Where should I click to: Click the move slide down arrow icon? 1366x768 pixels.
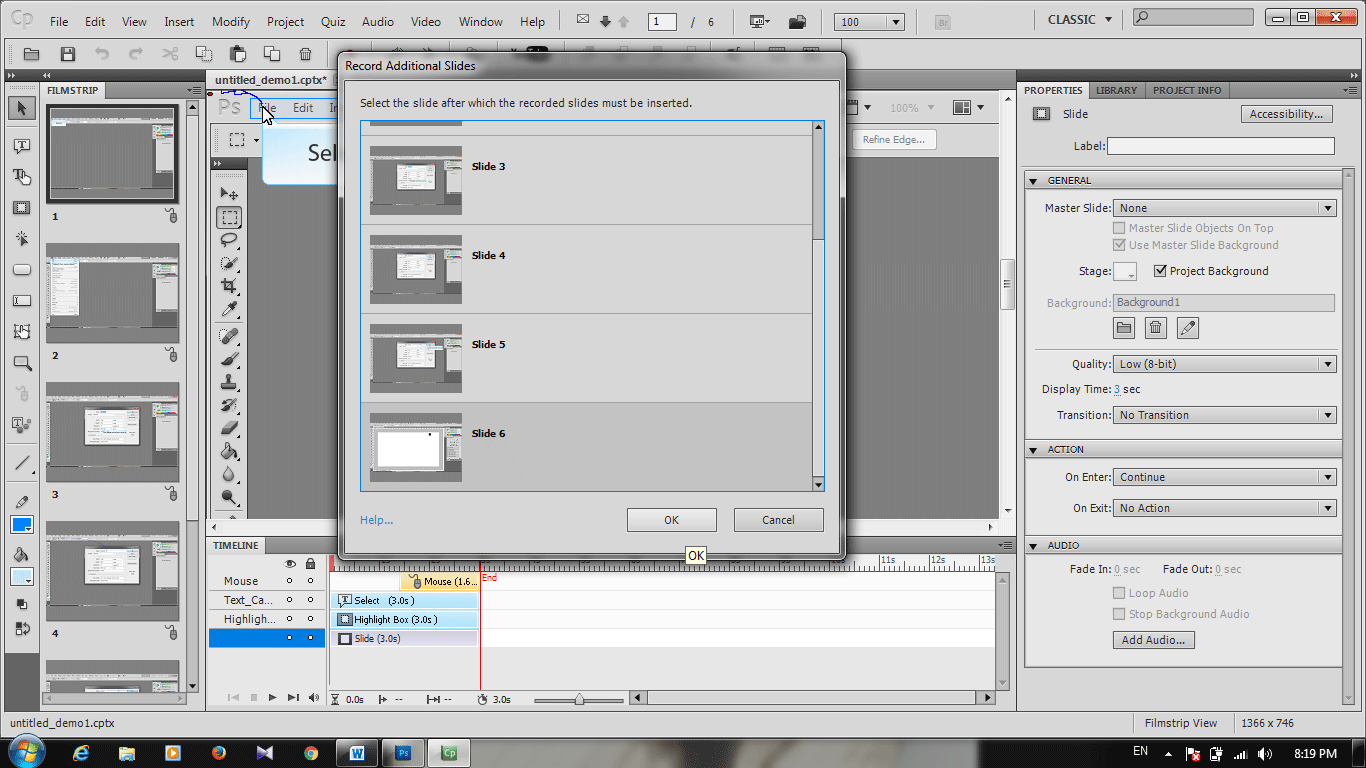[x=605, y=21]
